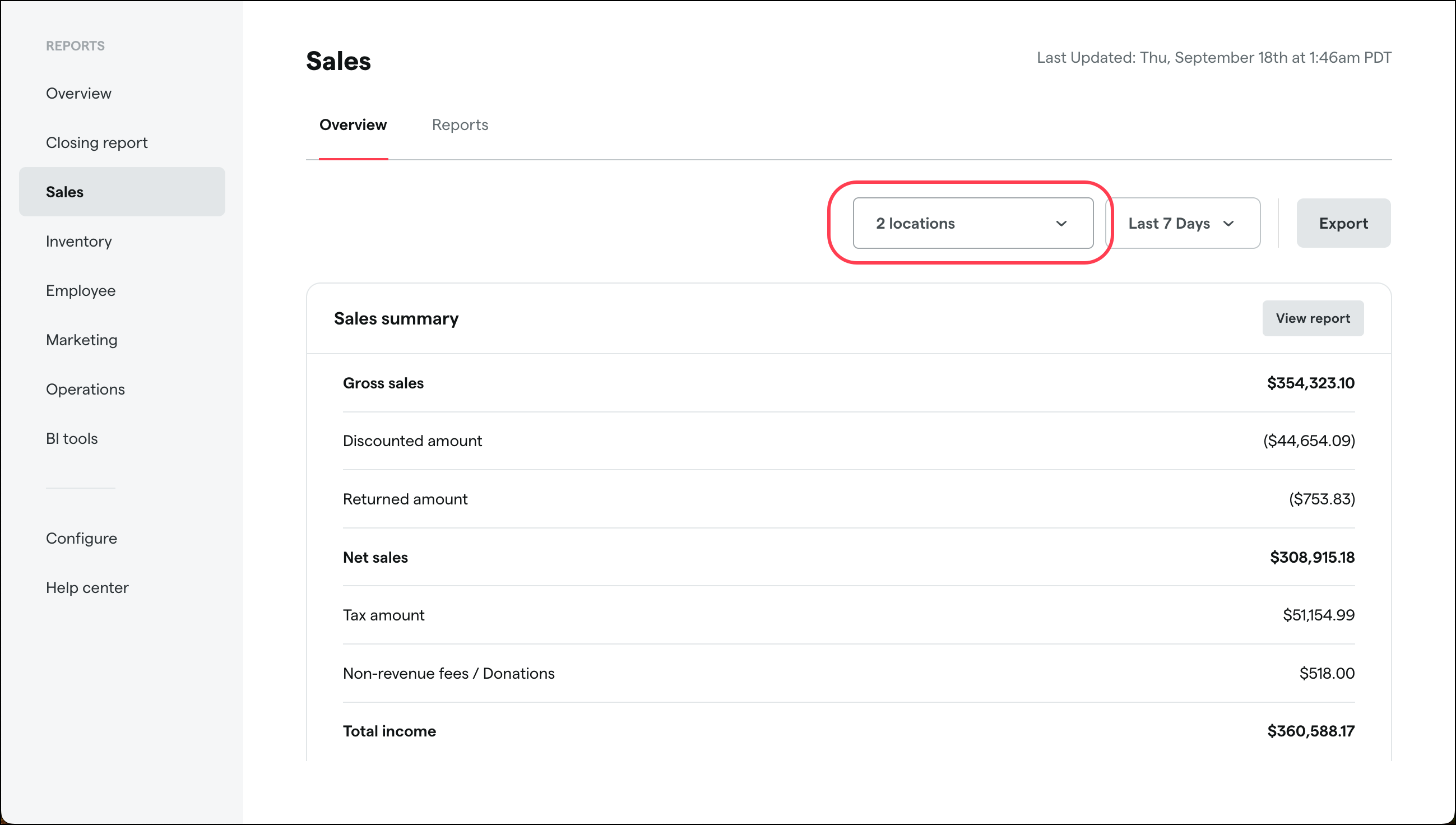Open the Configure page
The width and height of the screenshot is (1456, 825).
pyautogui.click(x=81, y=537)
